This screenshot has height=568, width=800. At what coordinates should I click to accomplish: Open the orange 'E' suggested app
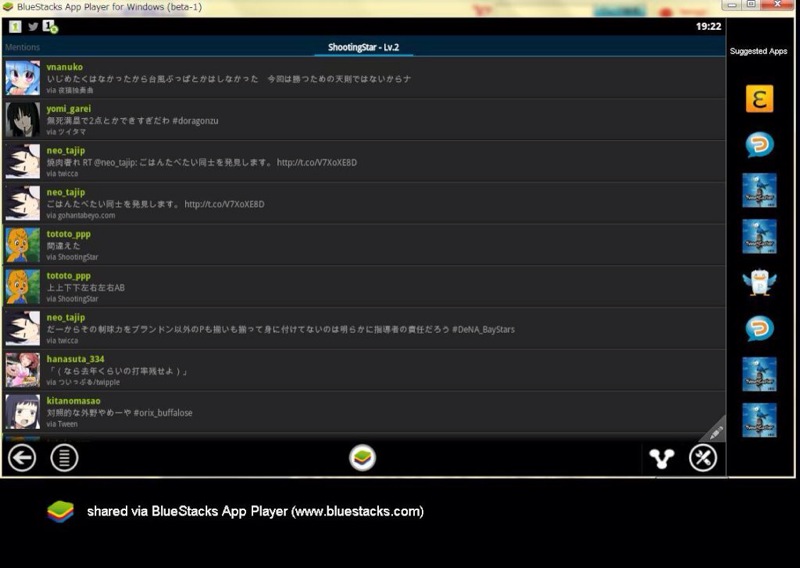pos(759,98)
